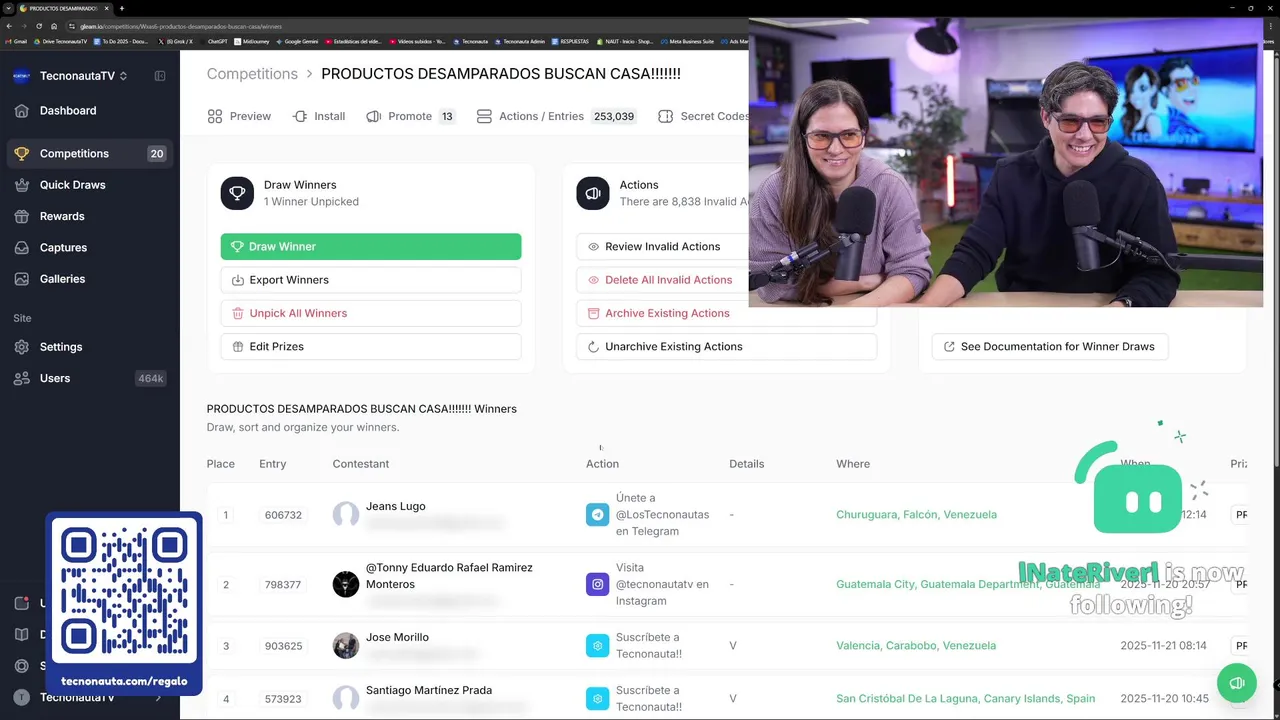
Task: Switch to the Actions / Entries tab
Action: [x=557, y=116]
